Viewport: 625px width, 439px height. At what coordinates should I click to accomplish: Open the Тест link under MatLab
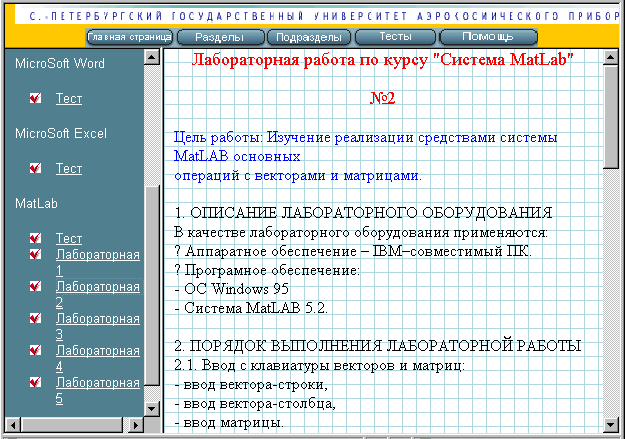point(69,238)
